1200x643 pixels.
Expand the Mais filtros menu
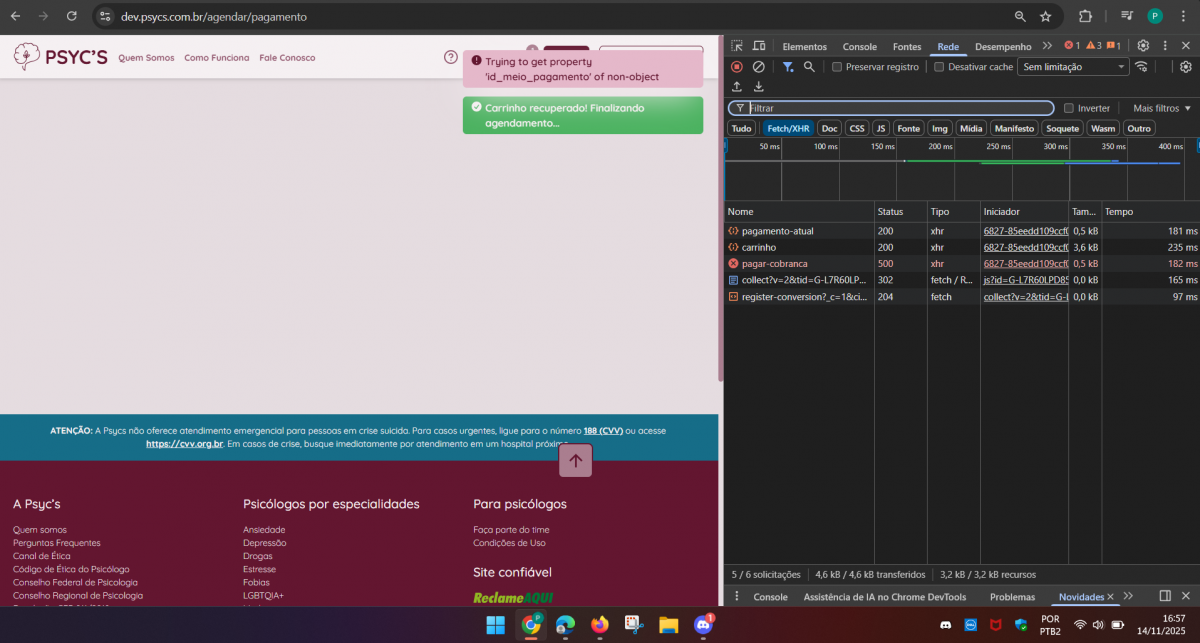pos(1162,108)
